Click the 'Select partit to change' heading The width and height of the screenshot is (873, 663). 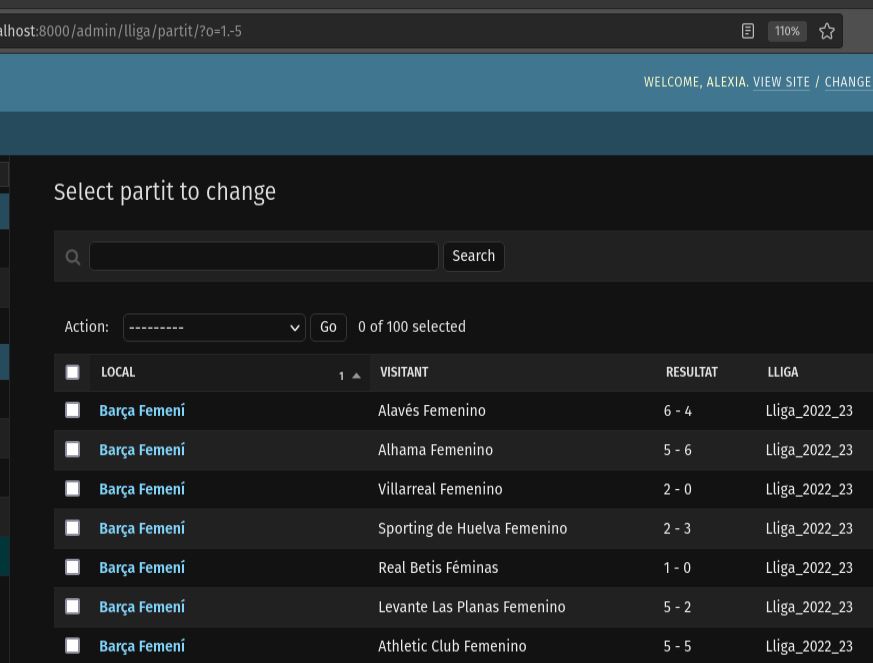(165, 191)
